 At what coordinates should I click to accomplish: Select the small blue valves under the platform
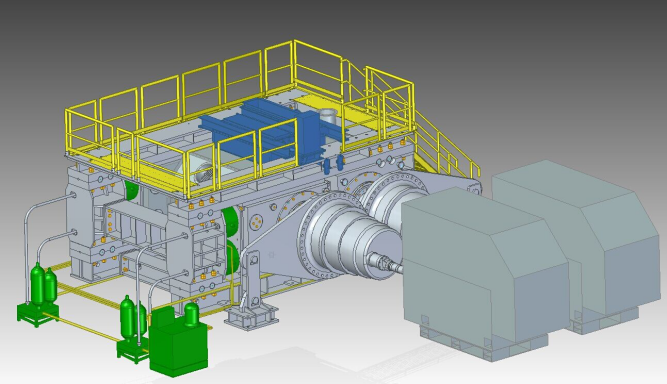(x=333, y=165)
